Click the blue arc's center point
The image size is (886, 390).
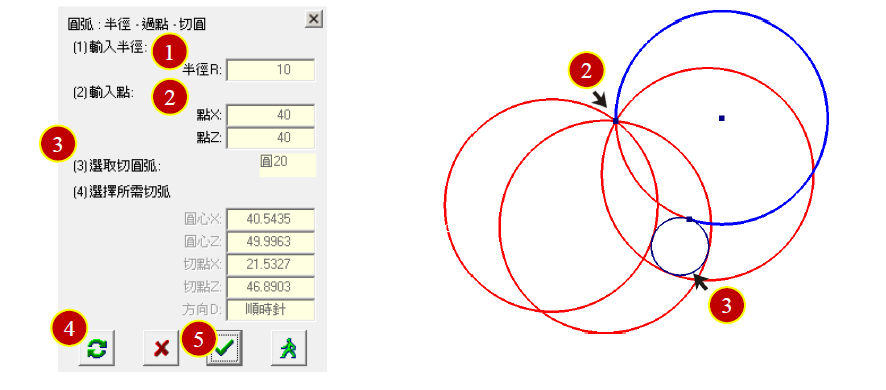click(x=722, y=118)
